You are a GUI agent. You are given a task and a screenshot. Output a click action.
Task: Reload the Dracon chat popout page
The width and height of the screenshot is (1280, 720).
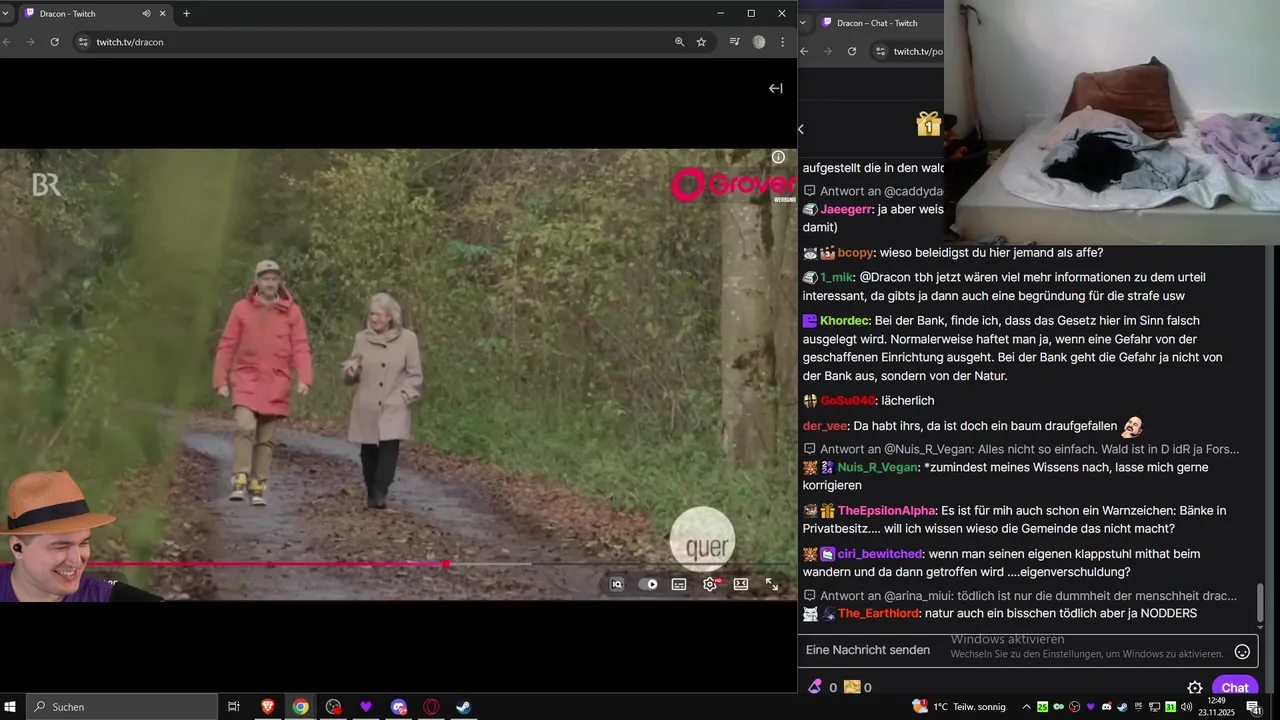pyautogui.click(x=851, y=51)
